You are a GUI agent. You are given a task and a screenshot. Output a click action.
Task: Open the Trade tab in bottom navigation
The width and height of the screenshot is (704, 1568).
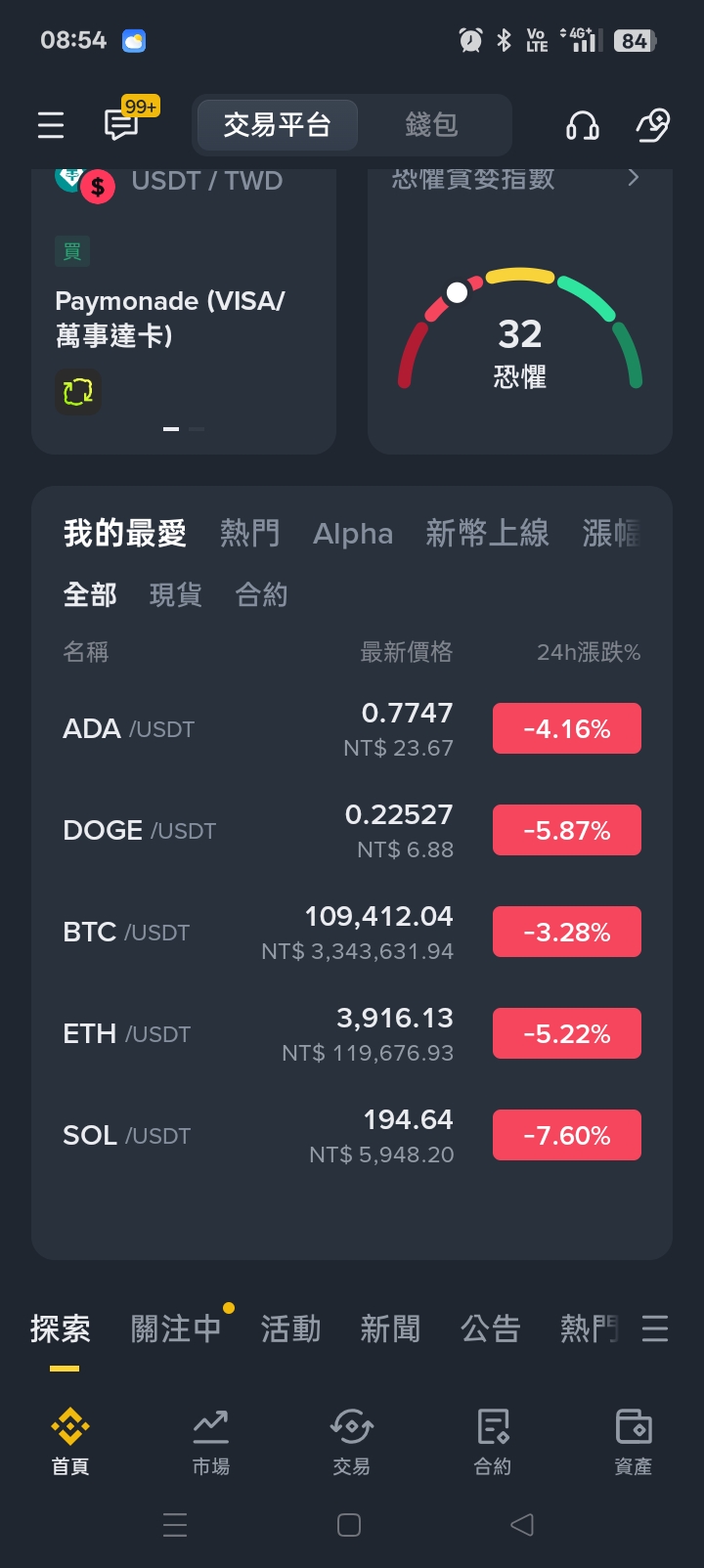coord(352,1441)
